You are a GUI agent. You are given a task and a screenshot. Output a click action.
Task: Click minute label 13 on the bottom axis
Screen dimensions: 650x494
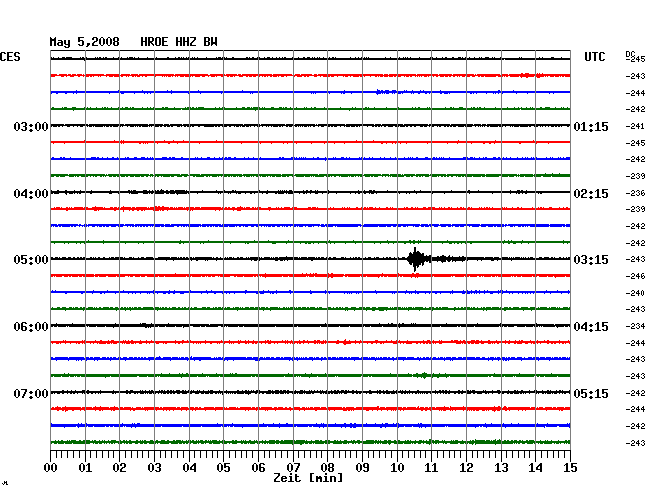point(501,468)
